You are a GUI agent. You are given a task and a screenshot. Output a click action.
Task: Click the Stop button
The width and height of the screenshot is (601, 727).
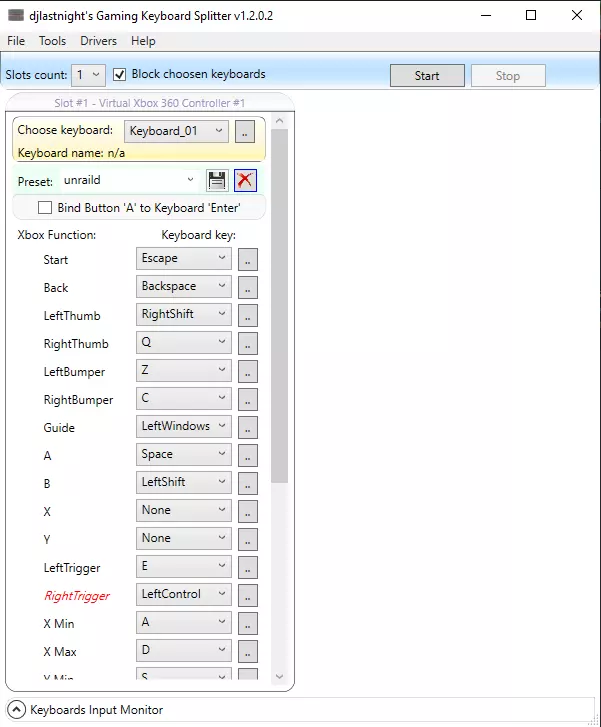pos(508,76)
